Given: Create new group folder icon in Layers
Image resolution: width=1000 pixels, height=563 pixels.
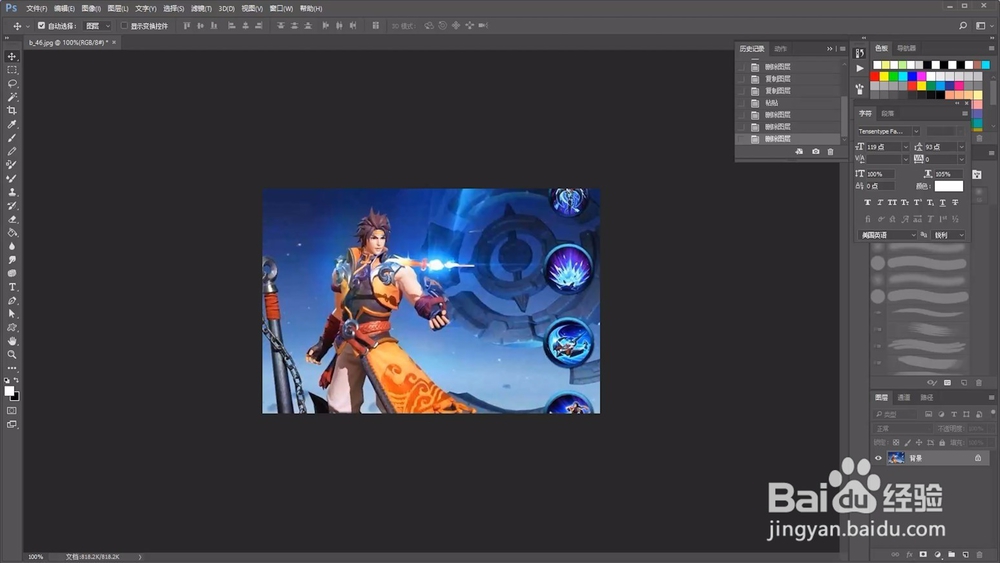Looking at the screenshot, I should (x=952, y=555).
